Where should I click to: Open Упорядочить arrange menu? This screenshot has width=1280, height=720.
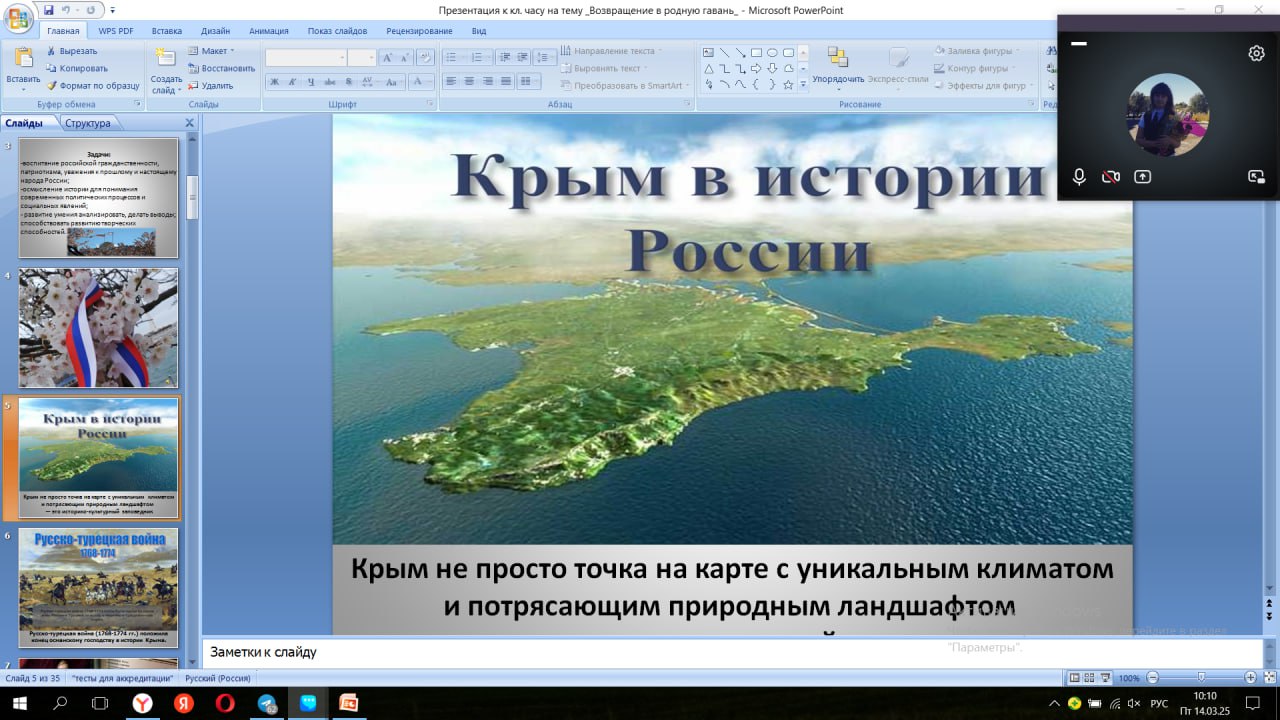coord(838,68)
